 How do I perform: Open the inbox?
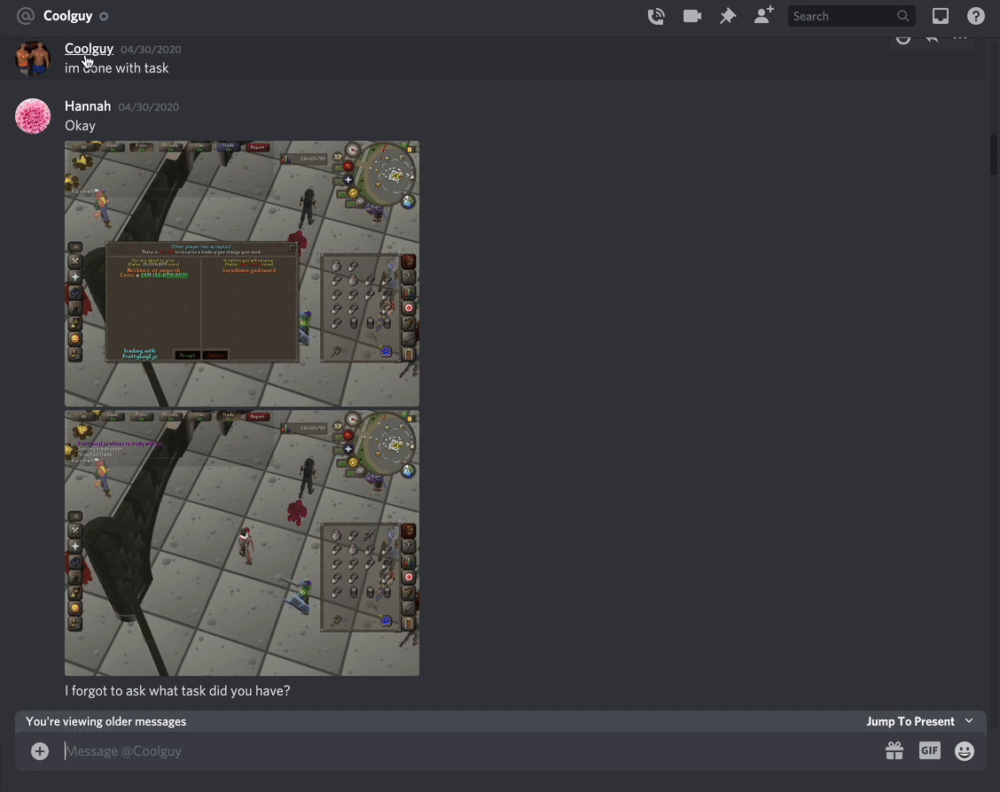coord(940,16)
